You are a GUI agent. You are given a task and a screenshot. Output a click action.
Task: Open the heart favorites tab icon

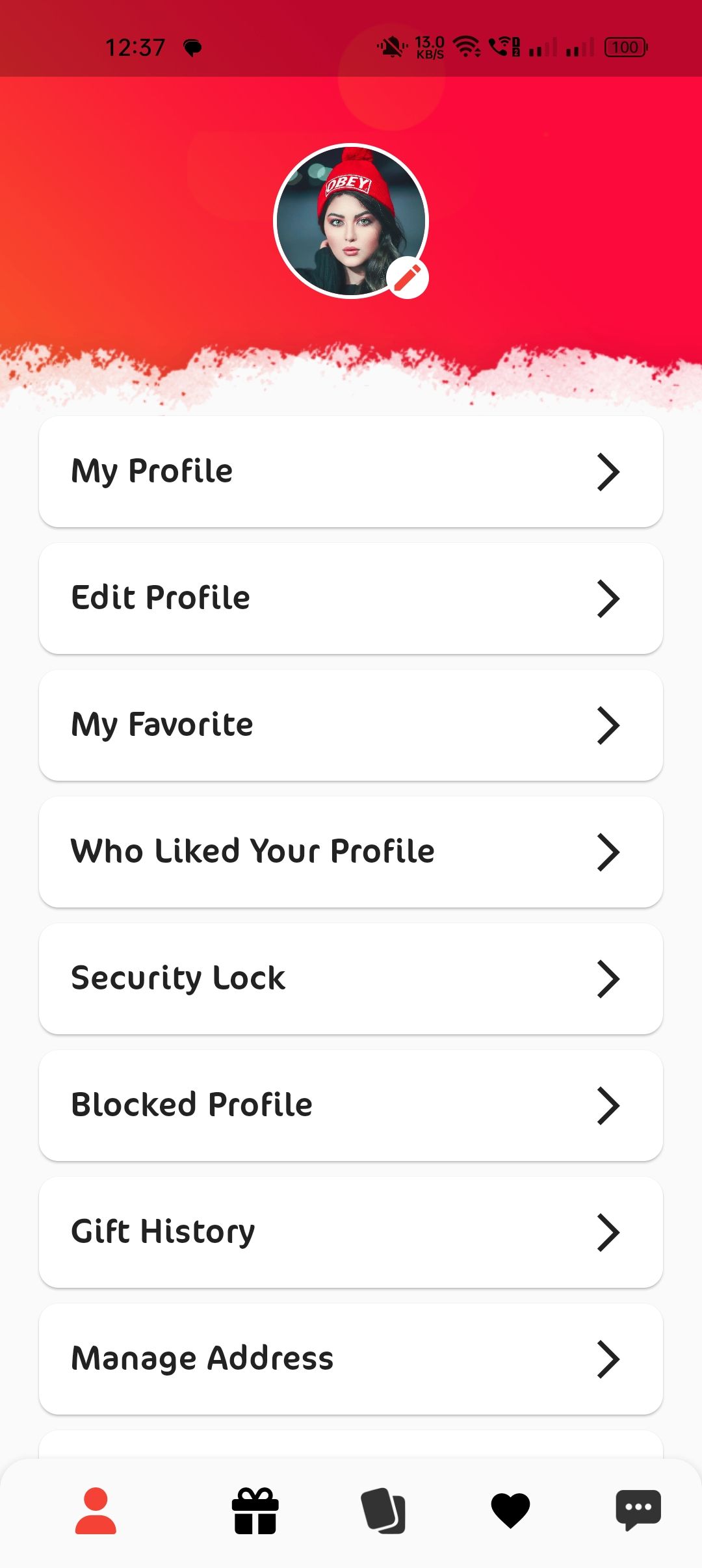click(510, 1511)
